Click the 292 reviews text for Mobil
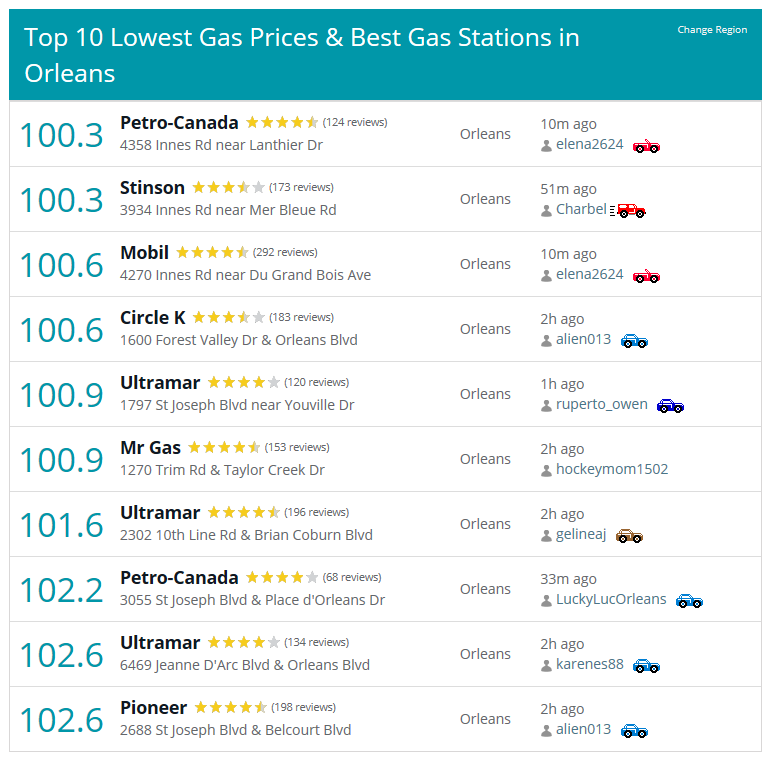This screenshot has width=771, height=762. click(285, 252)
